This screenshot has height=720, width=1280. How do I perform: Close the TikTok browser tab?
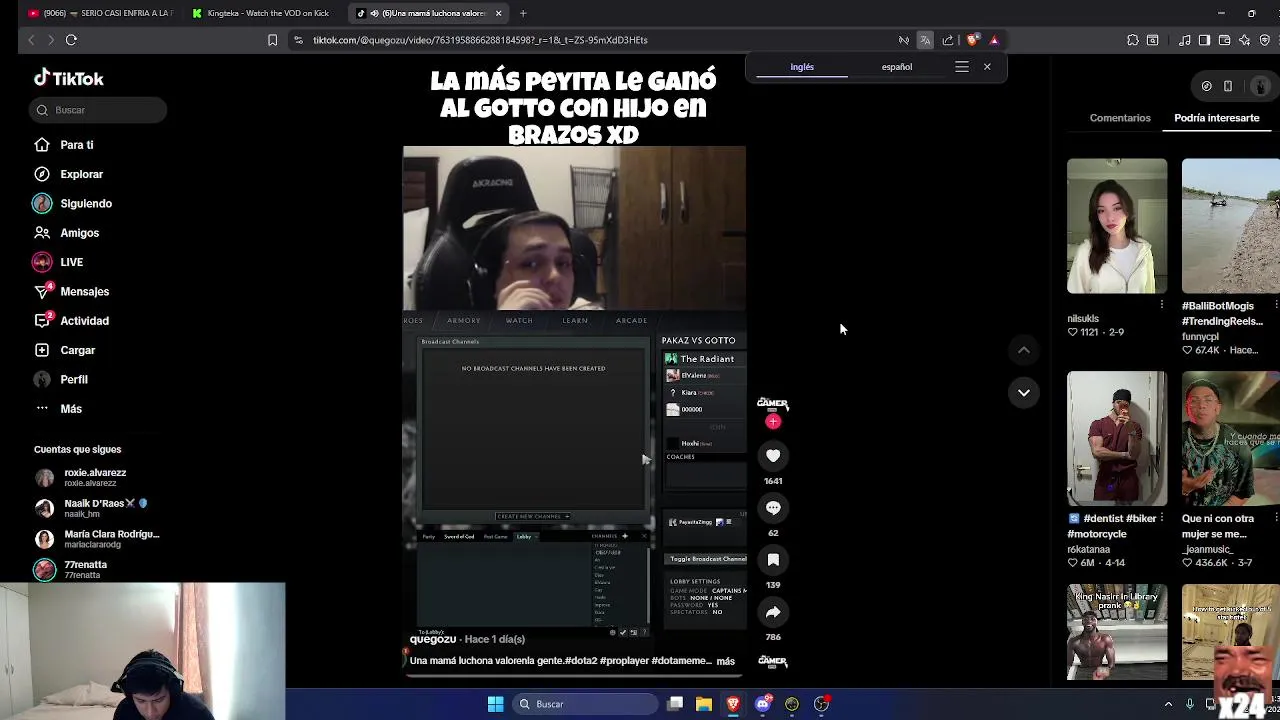coord(498,13)
